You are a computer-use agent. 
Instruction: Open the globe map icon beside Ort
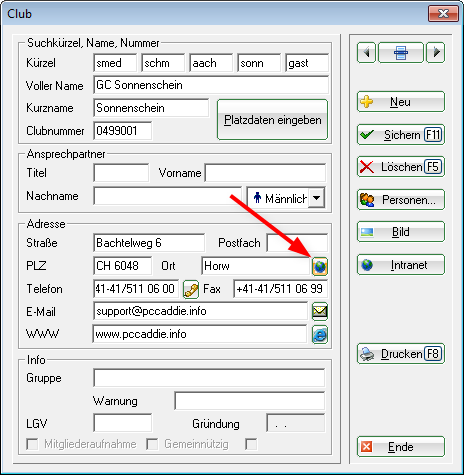[x=320, y=266]
